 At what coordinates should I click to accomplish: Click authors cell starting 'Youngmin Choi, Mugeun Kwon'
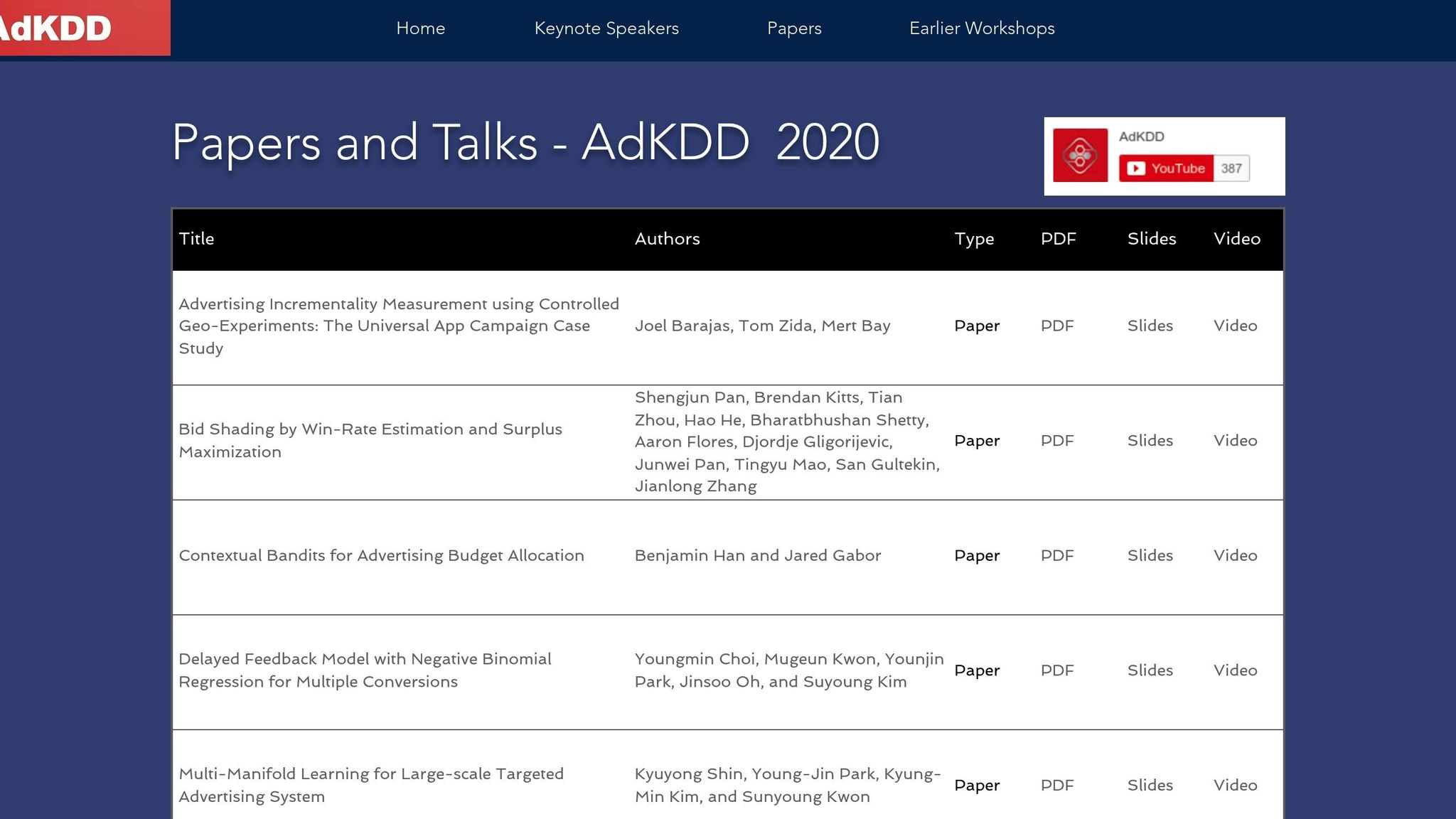point(789,670)
